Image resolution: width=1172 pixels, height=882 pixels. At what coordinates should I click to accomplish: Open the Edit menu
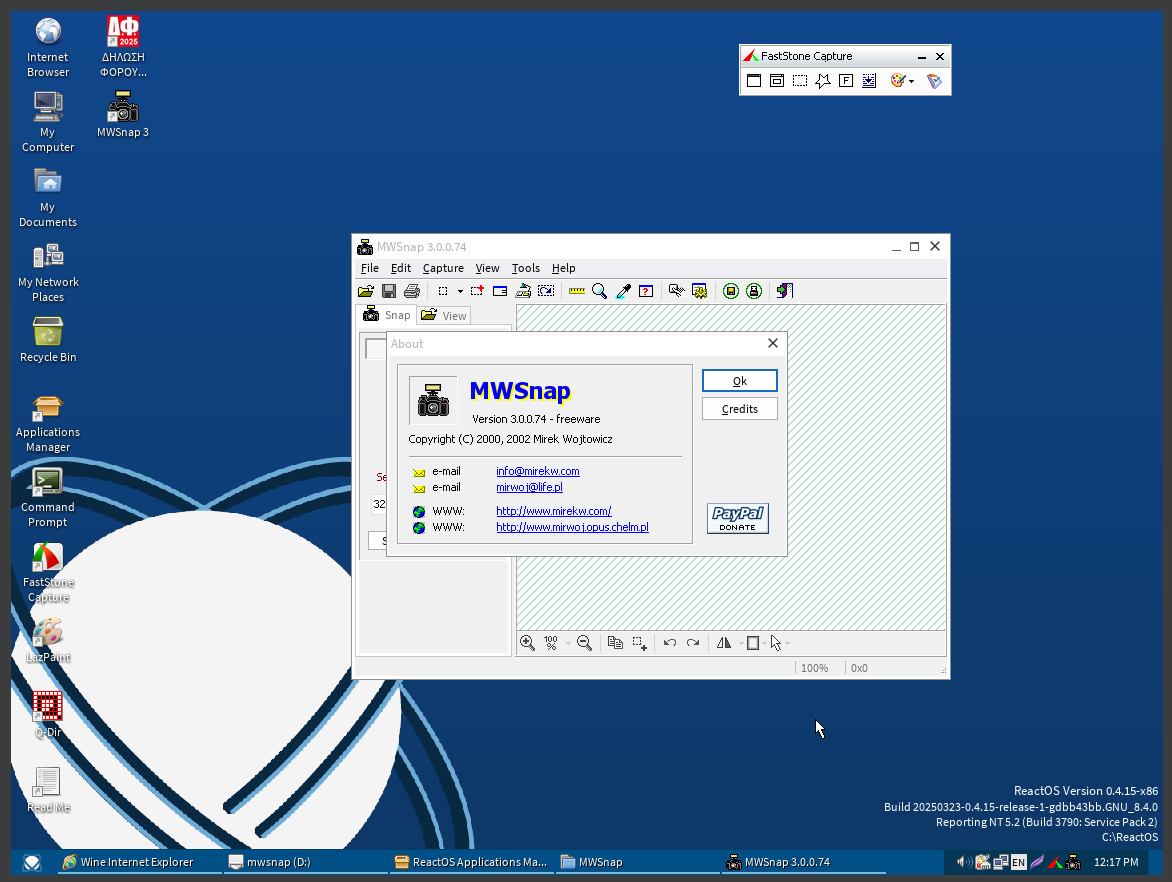point(401,268)
